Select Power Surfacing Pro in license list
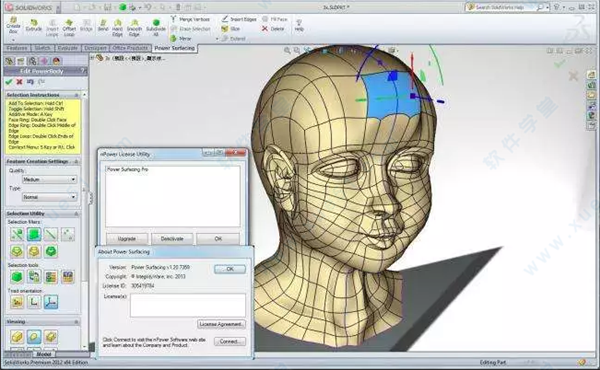Image resolution: width=600 pixels, height=370 pixels. [127, 169]
